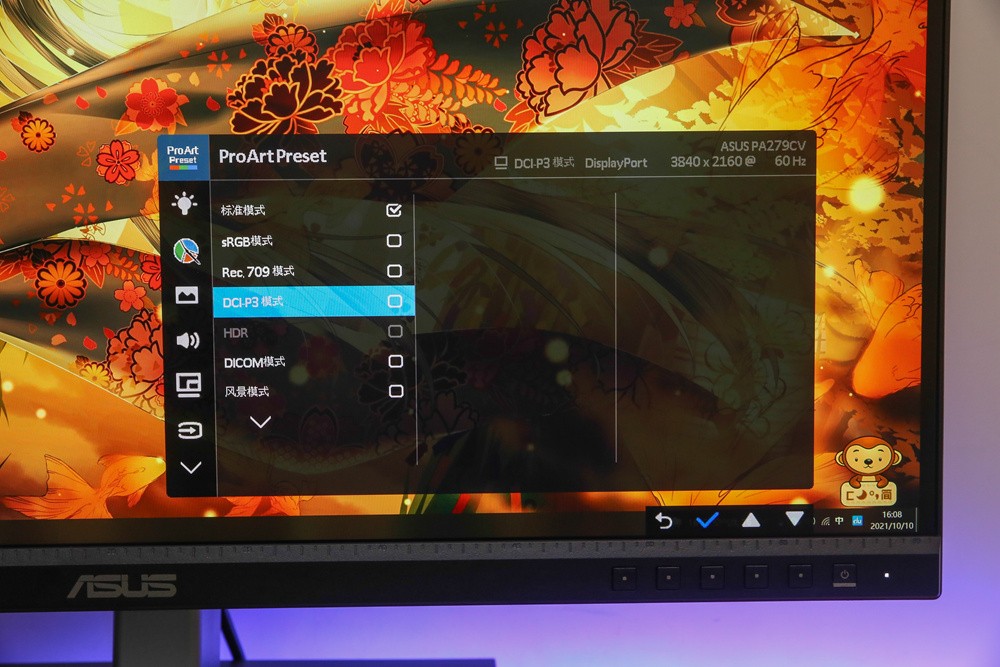Click the 60 Hz refresh rate text
The height and width of the screenshot is (667, 1000).
790,161
